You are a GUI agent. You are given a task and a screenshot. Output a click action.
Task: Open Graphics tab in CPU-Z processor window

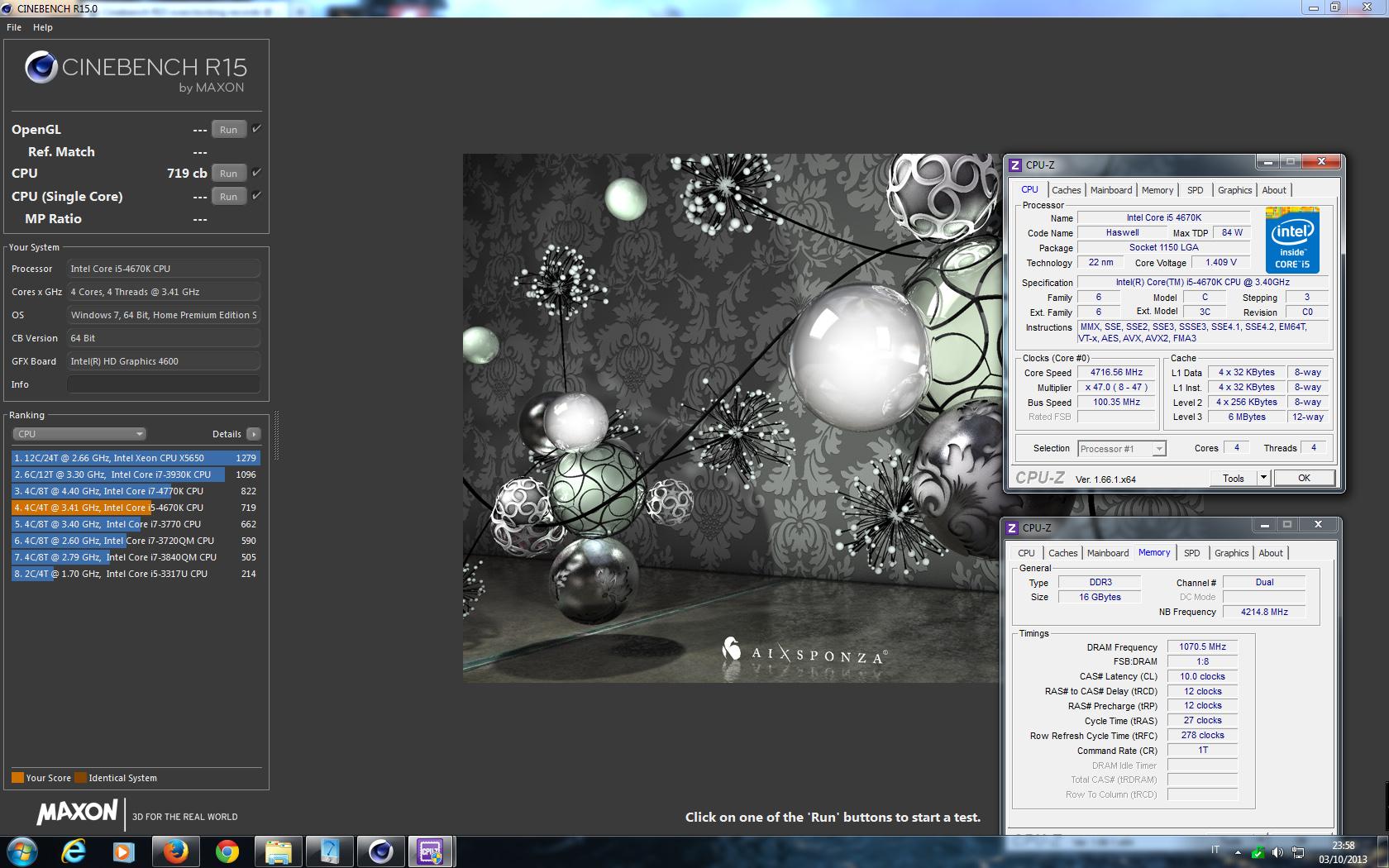pyautogui.click(x=1235, y=190)
